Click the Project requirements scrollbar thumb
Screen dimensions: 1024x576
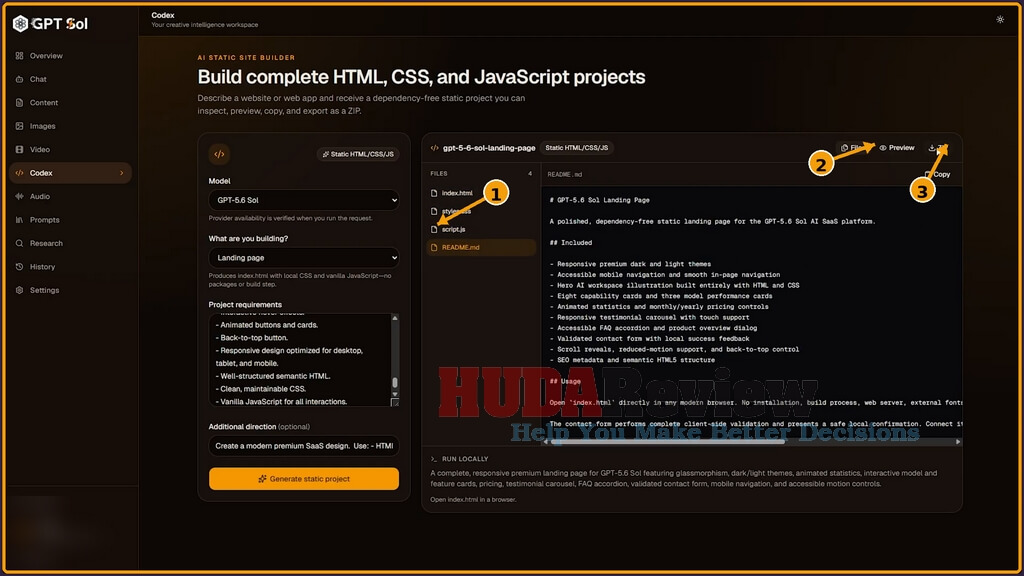pyautogui.click(x=394, y=383)
